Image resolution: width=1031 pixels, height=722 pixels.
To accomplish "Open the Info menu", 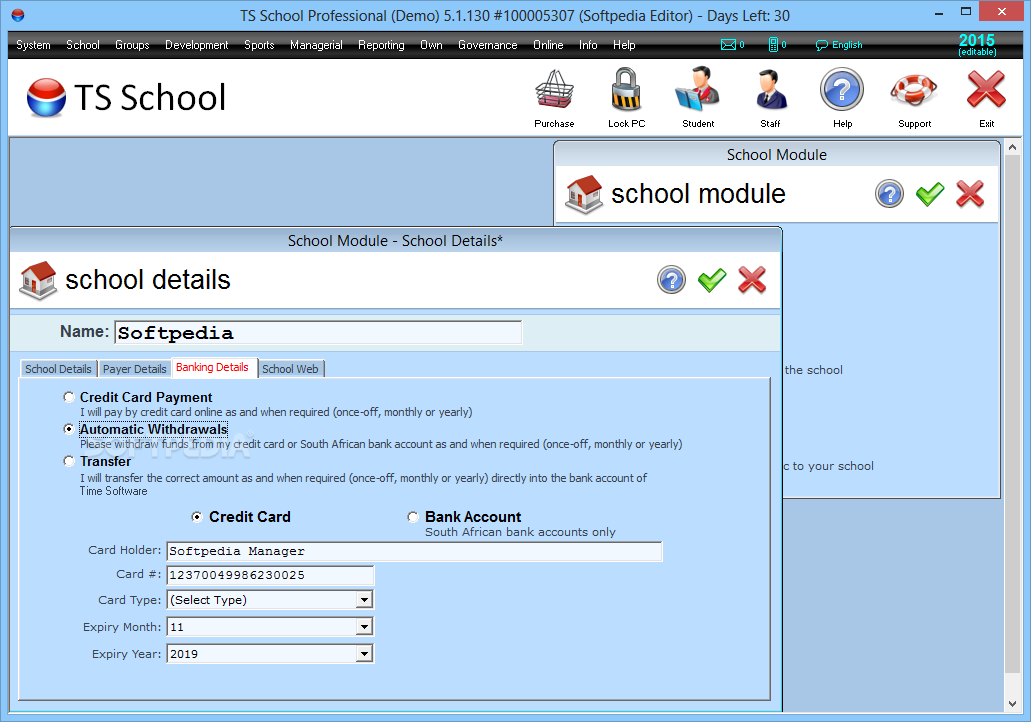I will click(x=588, y=45).
